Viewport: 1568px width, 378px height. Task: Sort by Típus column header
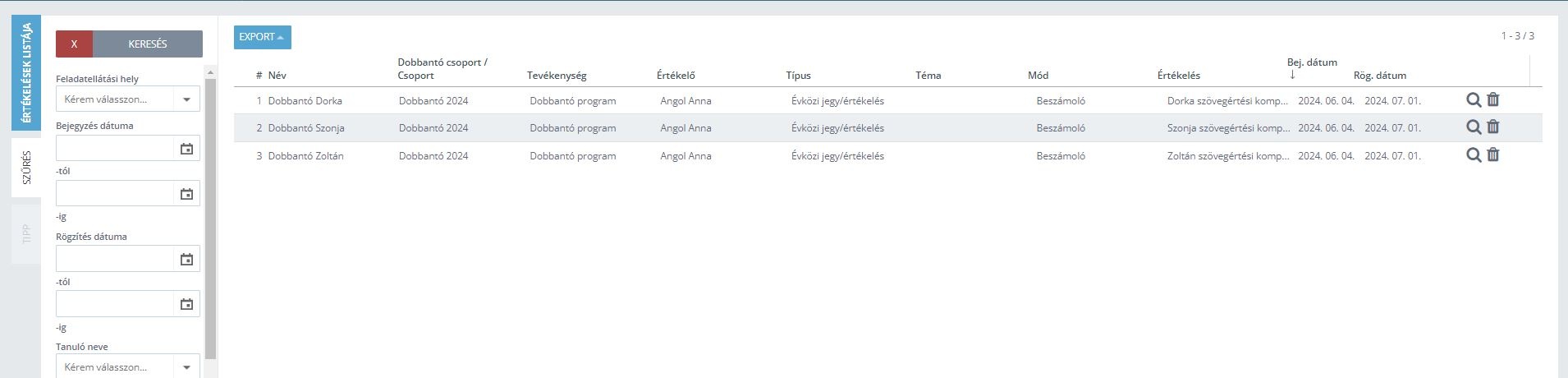tap(798, 76)
